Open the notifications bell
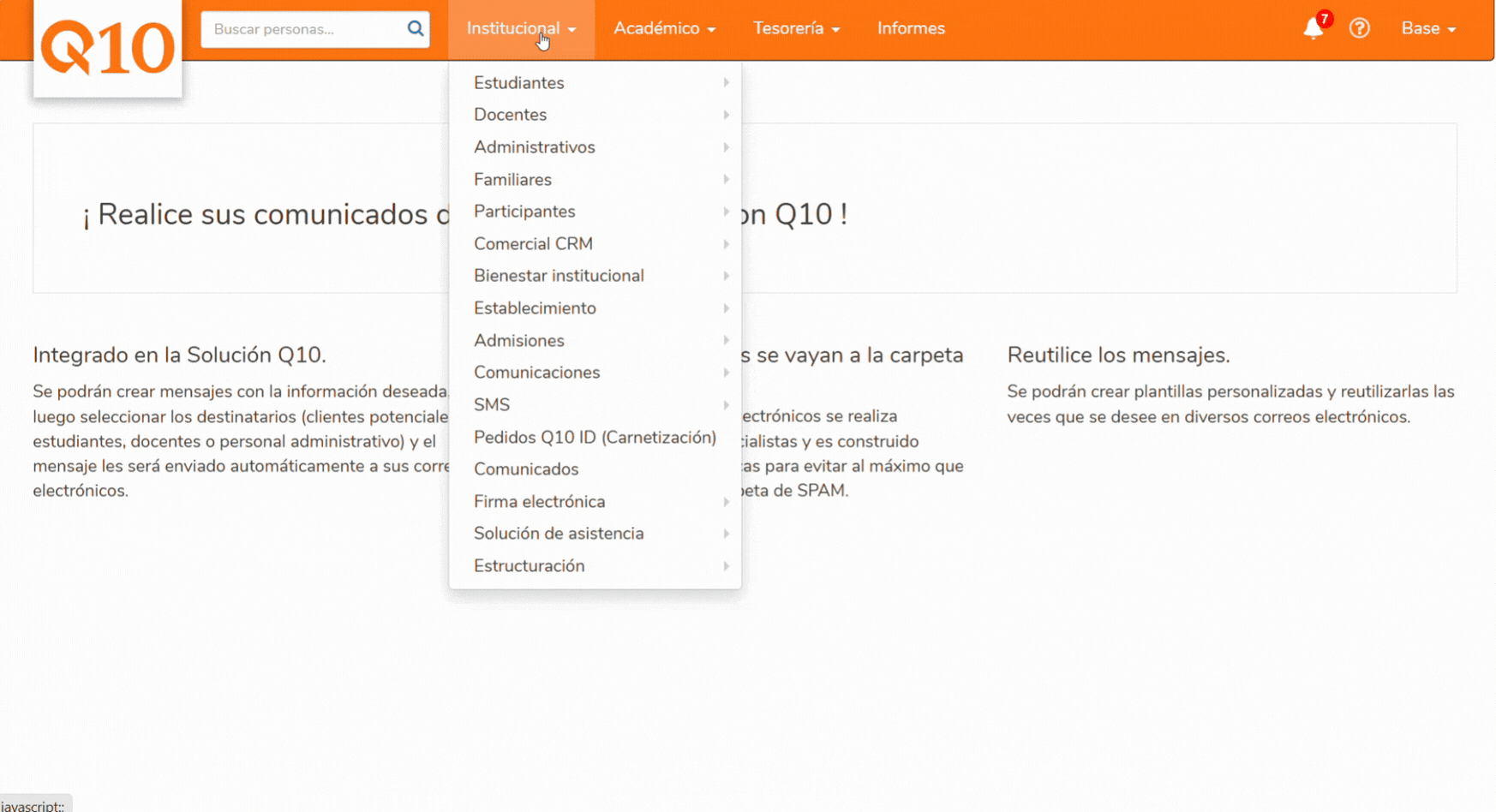The image size is (1496, 812). click(1313, 29)
